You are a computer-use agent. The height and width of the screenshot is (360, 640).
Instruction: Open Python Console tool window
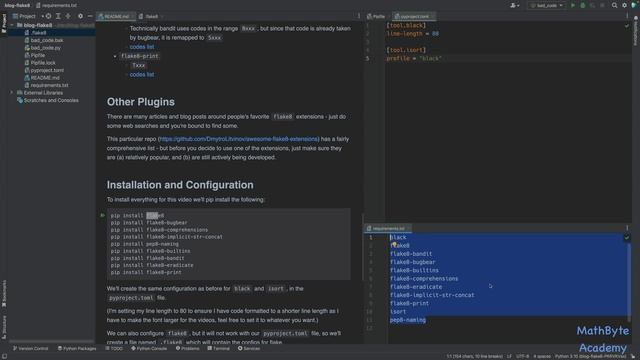pos(149,349)
